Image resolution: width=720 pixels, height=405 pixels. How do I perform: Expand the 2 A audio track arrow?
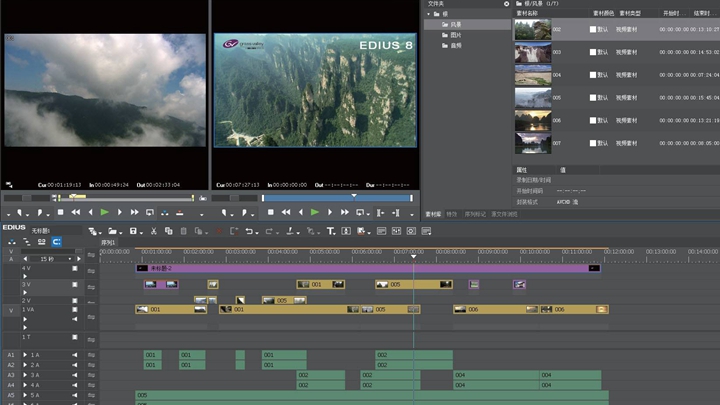pos(25,365)
